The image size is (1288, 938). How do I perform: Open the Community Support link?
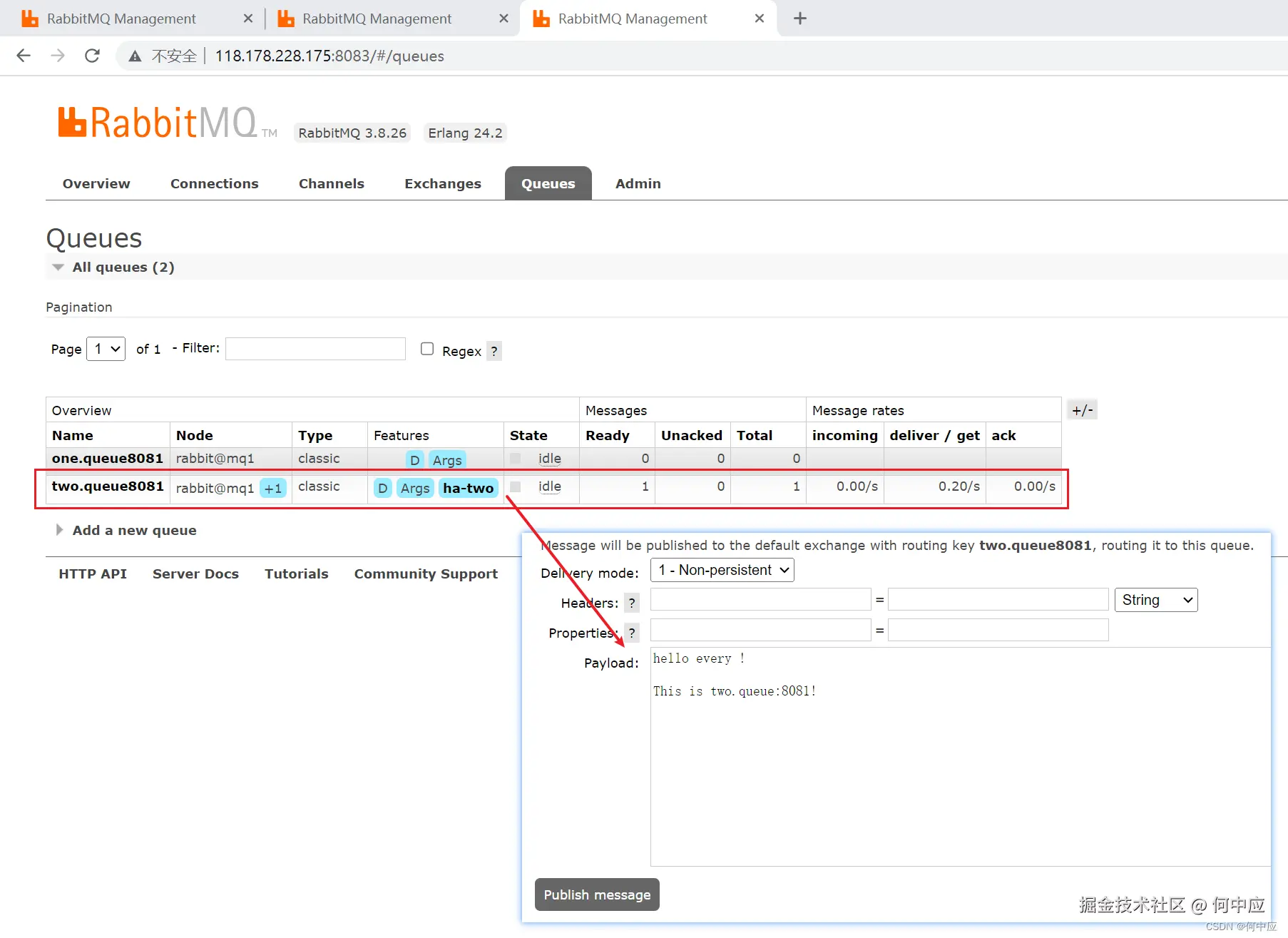click(426, 574)
